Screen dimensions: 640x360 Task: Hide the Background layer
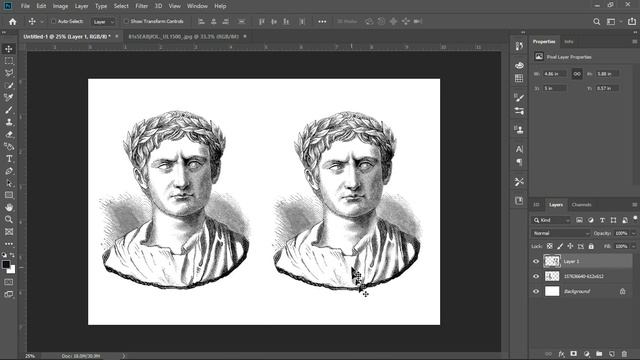(536, 291)
